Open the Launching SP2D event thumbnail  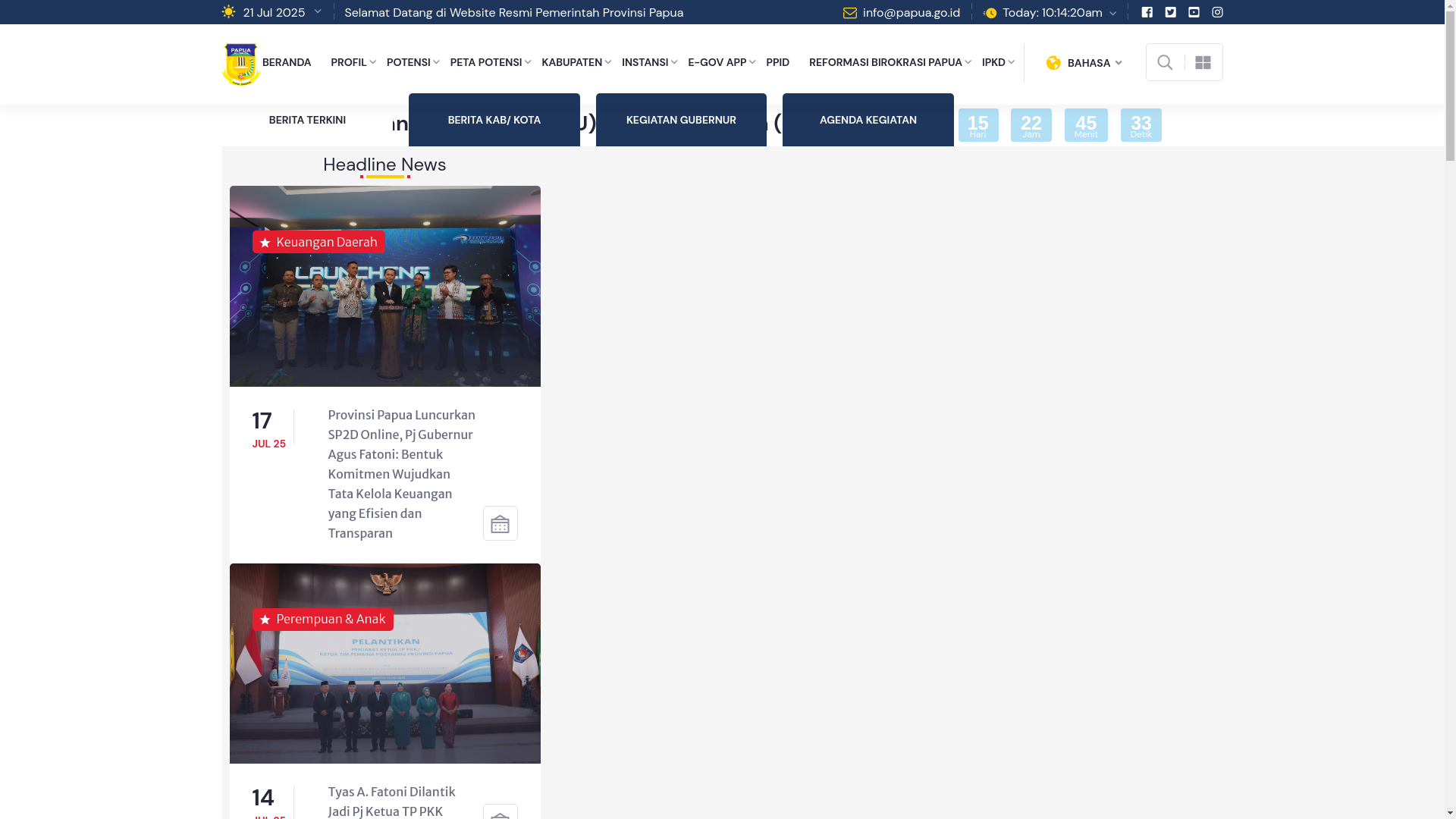(385, 286)
